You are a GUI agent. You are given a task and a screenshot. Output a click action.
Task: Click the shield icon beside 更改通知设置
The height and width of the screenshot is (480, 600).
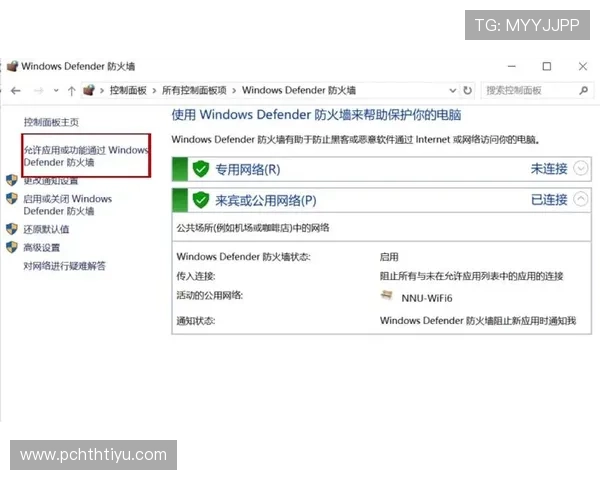point(12,181)
